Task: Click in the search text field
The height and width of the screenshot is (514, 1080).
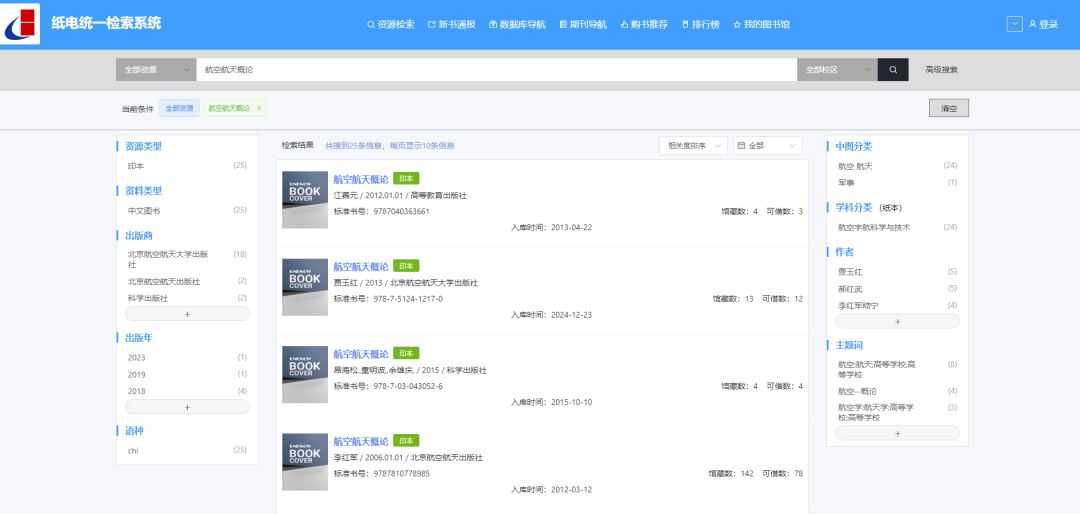Action: [495, 70]
